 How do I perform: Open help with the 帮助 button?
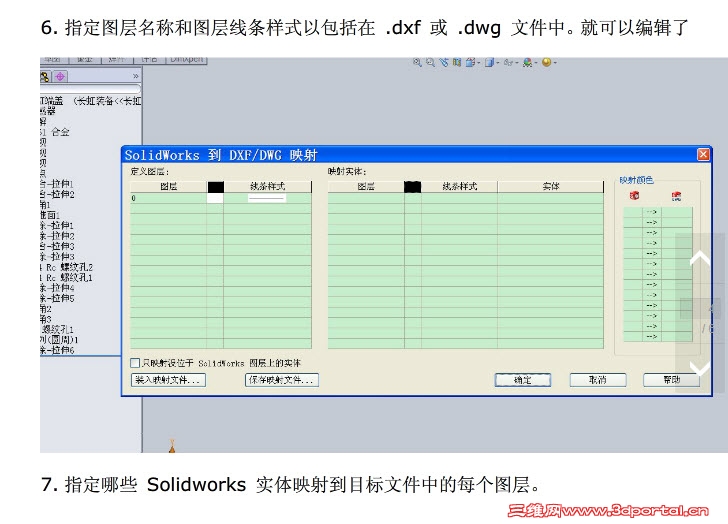click(671, 380)
